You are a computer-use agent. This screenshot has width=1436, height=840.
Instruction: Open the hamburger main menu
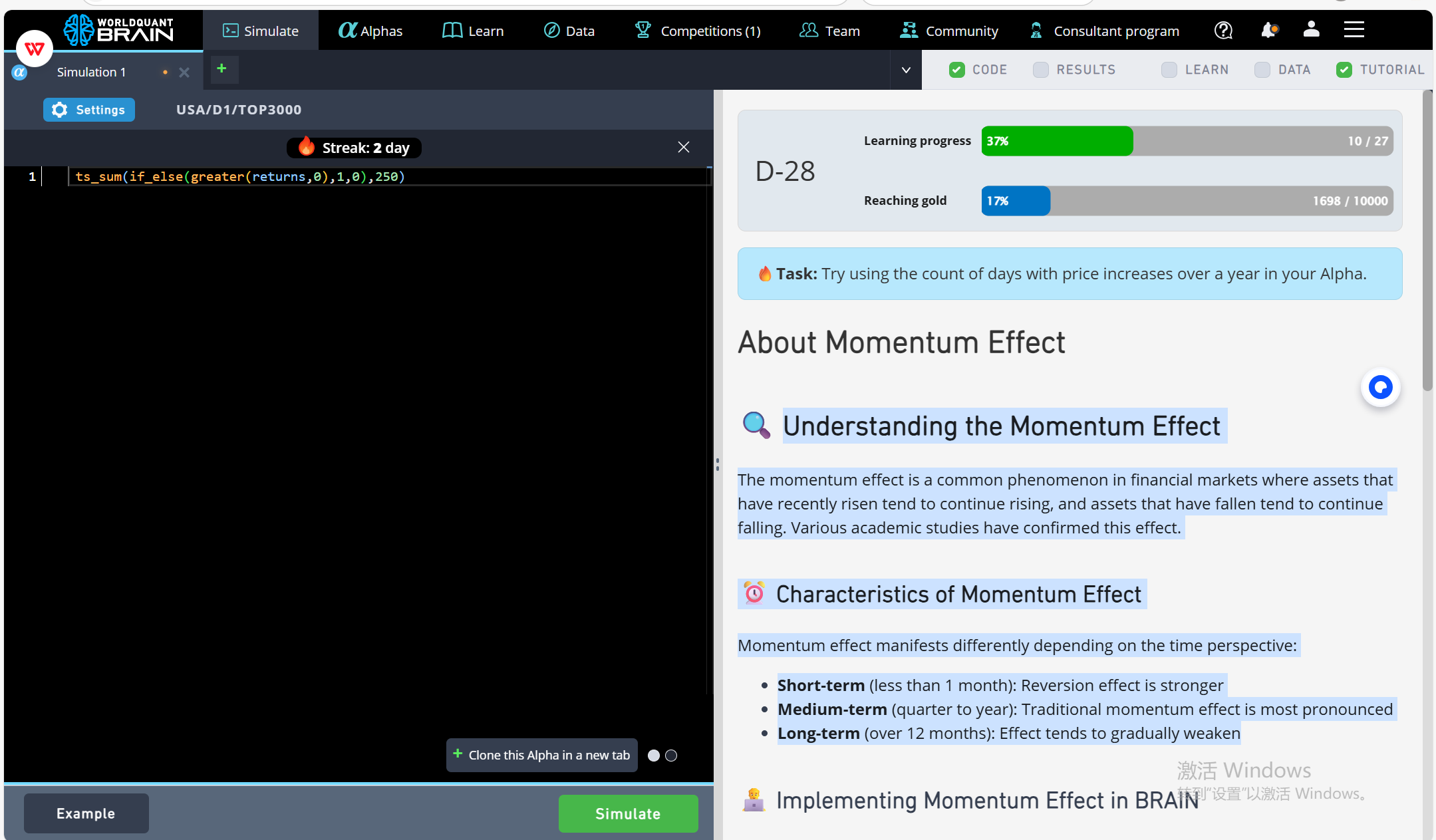1354,30
